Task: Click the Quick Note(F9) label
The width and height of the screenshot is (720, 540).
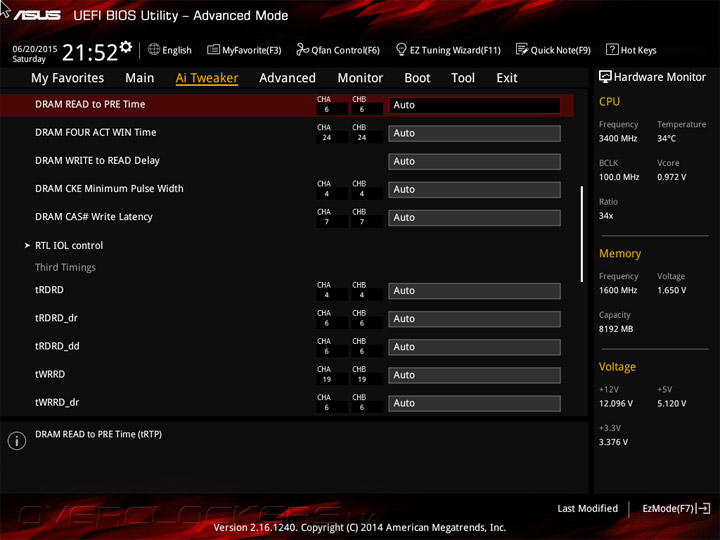Action: 560,50
